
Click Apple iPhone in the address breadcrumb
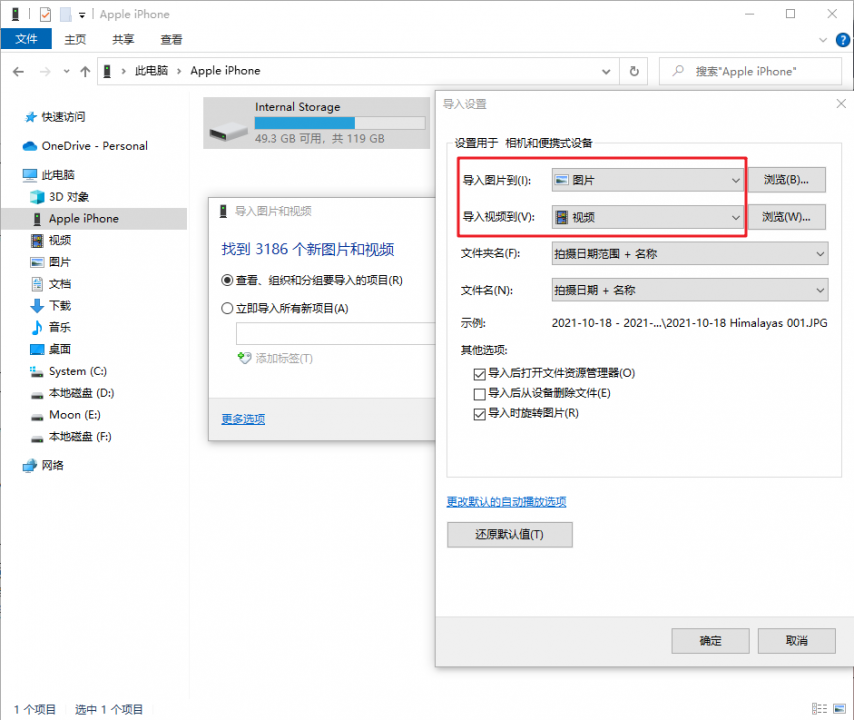(x=225, y=71)
